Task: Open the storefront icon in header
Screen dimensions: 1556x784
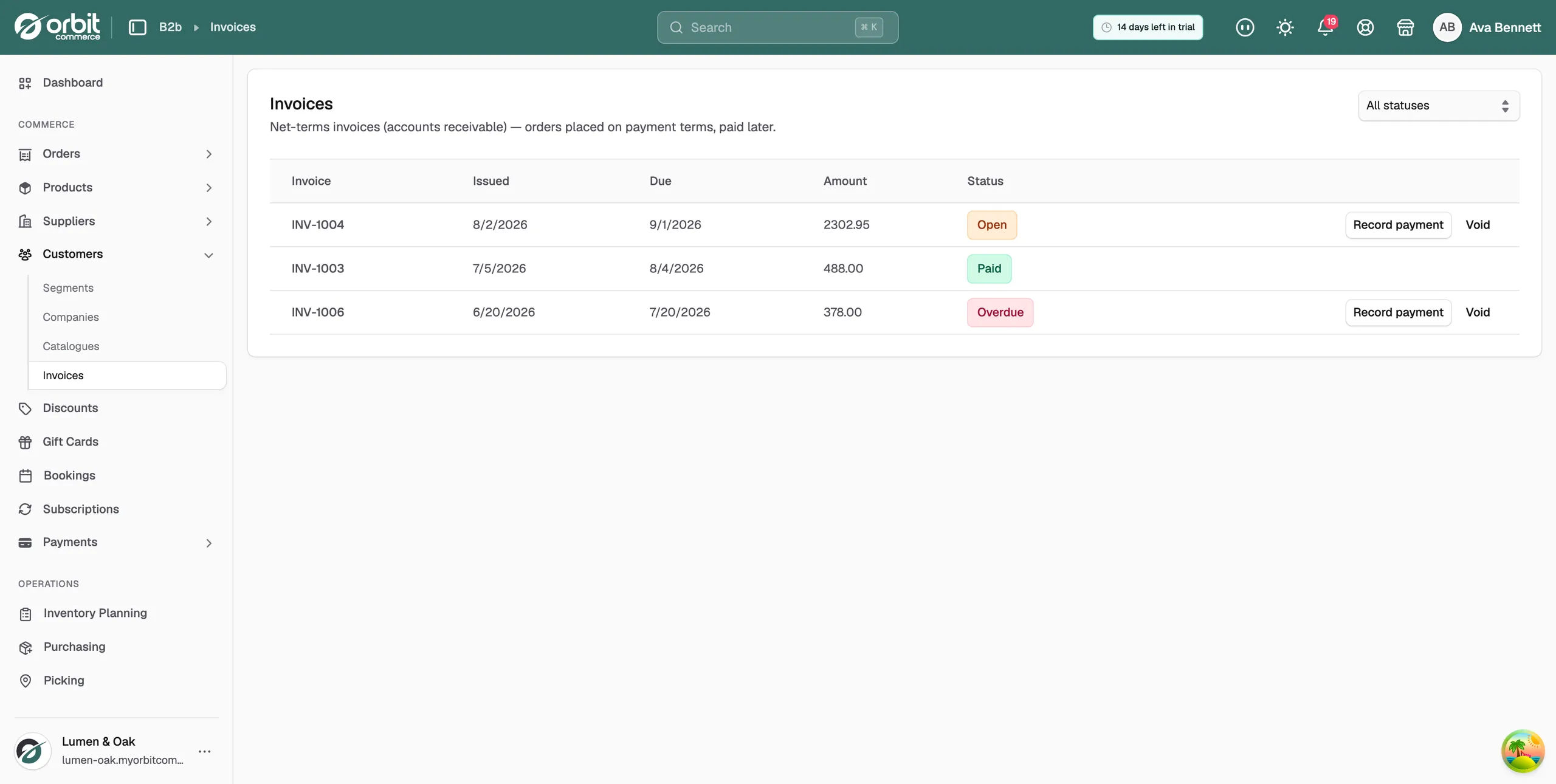Action: click(1405, 27)
